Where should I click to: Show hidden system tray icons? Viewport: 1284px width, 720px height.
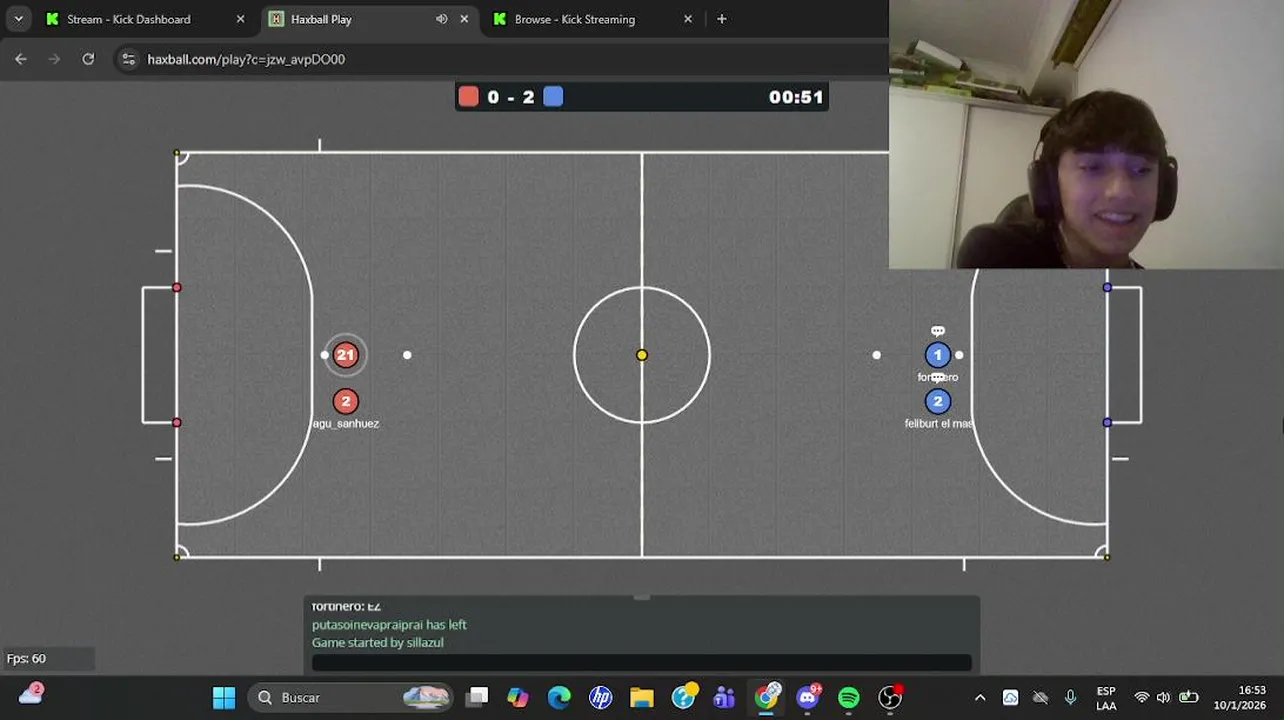[x=980, y=697]
